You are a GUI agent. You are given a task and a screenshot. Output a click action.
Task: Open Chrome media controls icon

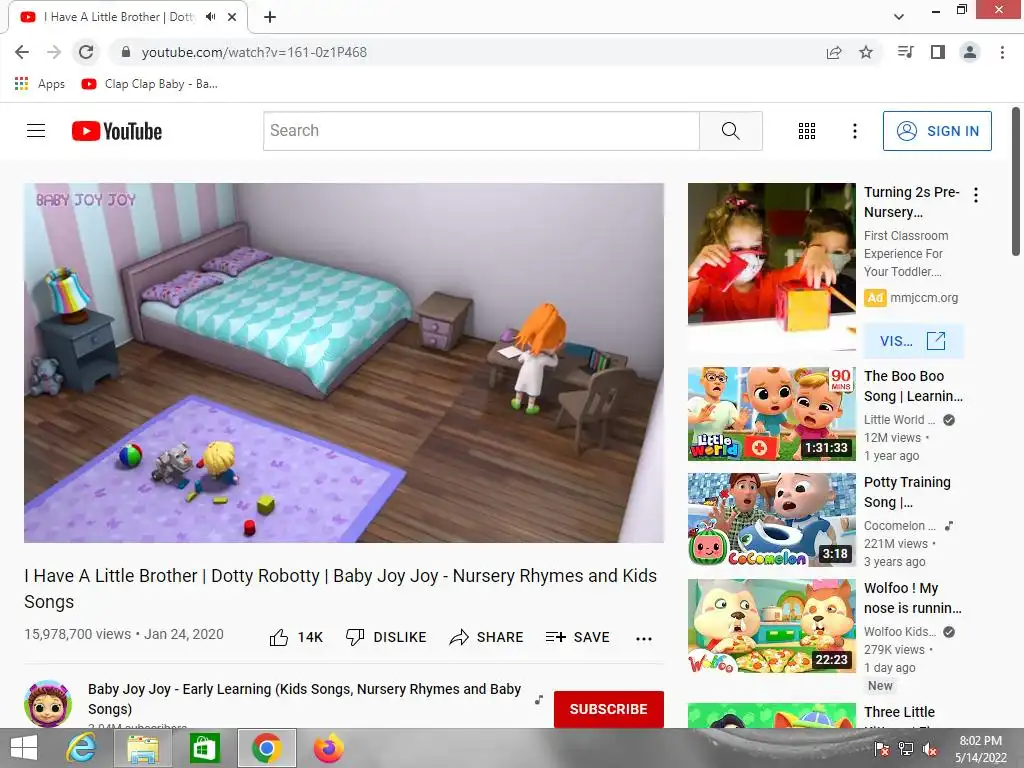click(x=905, y=52)
